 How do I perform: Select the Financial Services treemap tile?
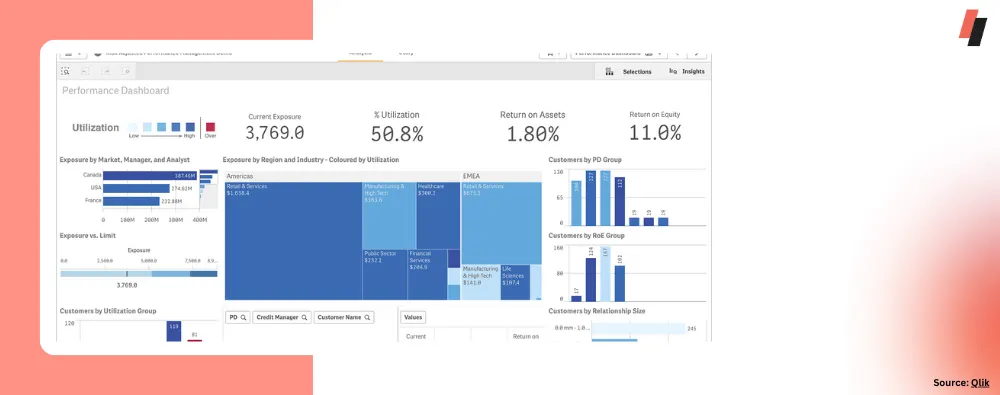pos(427,274)
